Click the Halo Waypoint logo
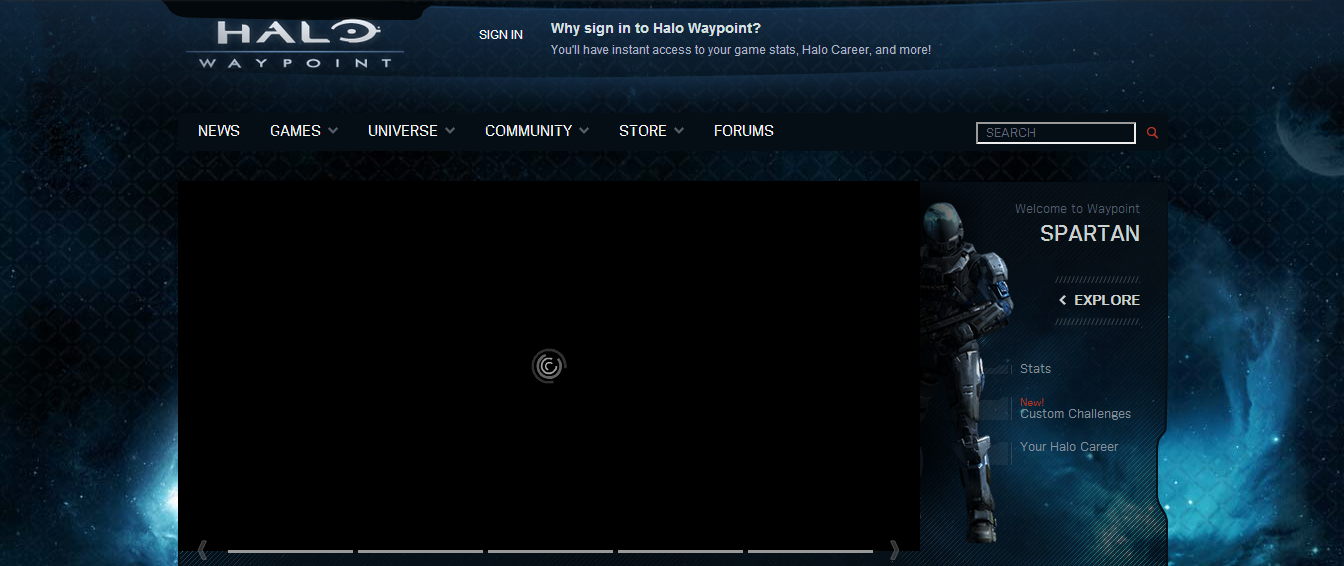 tap(294, 44)
